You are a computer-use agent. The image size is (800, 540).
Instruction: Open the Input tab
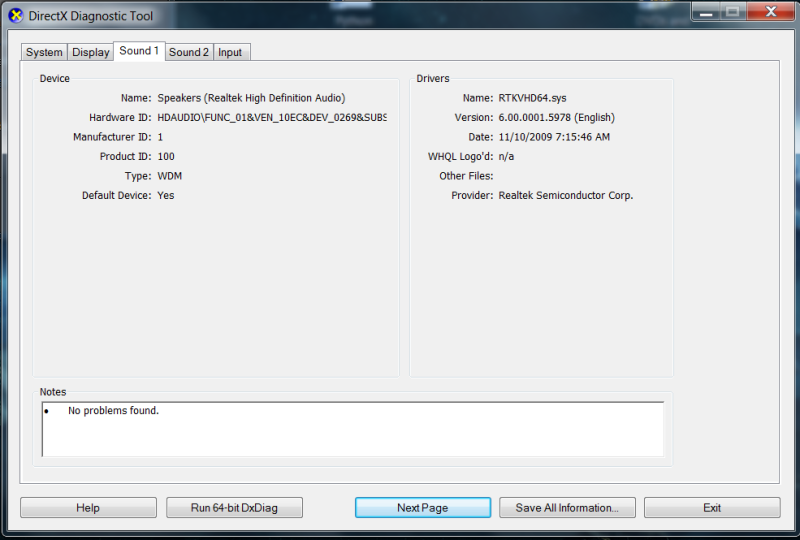(231, 52)
